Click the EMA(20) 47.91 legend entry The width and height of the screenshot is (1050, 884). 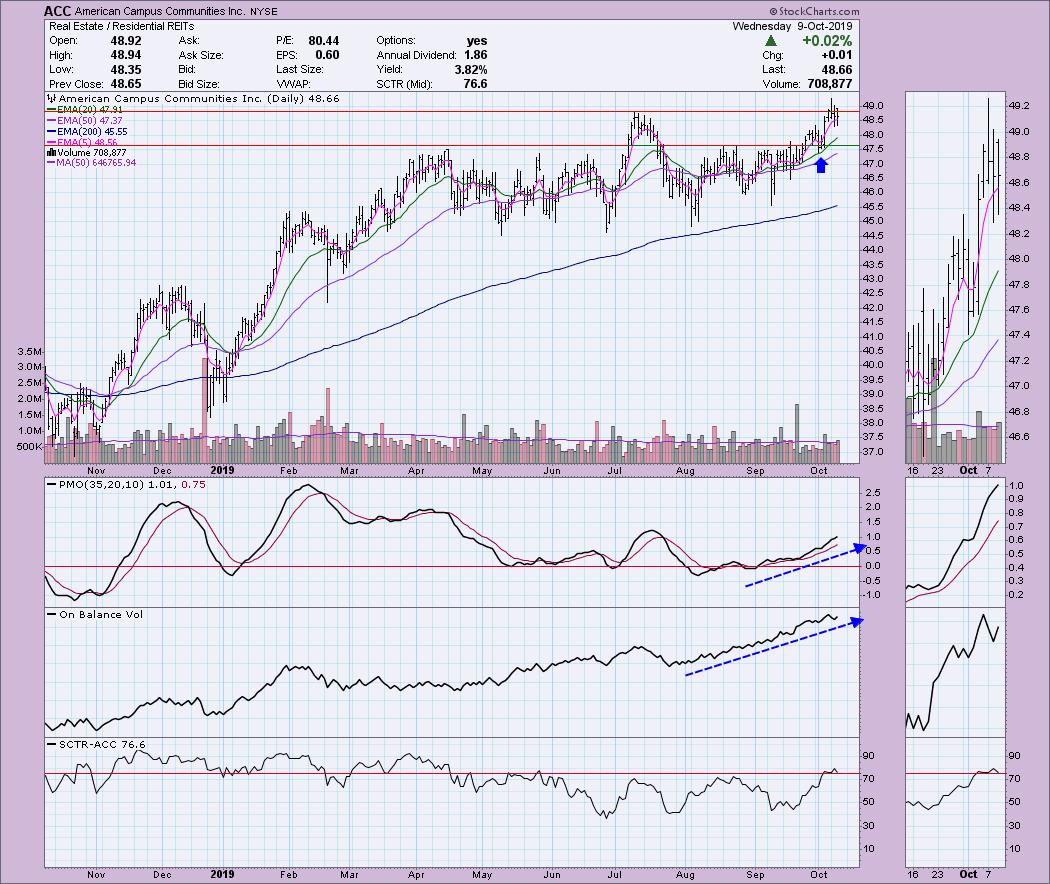pyautogui.click(x=84, y=109)
